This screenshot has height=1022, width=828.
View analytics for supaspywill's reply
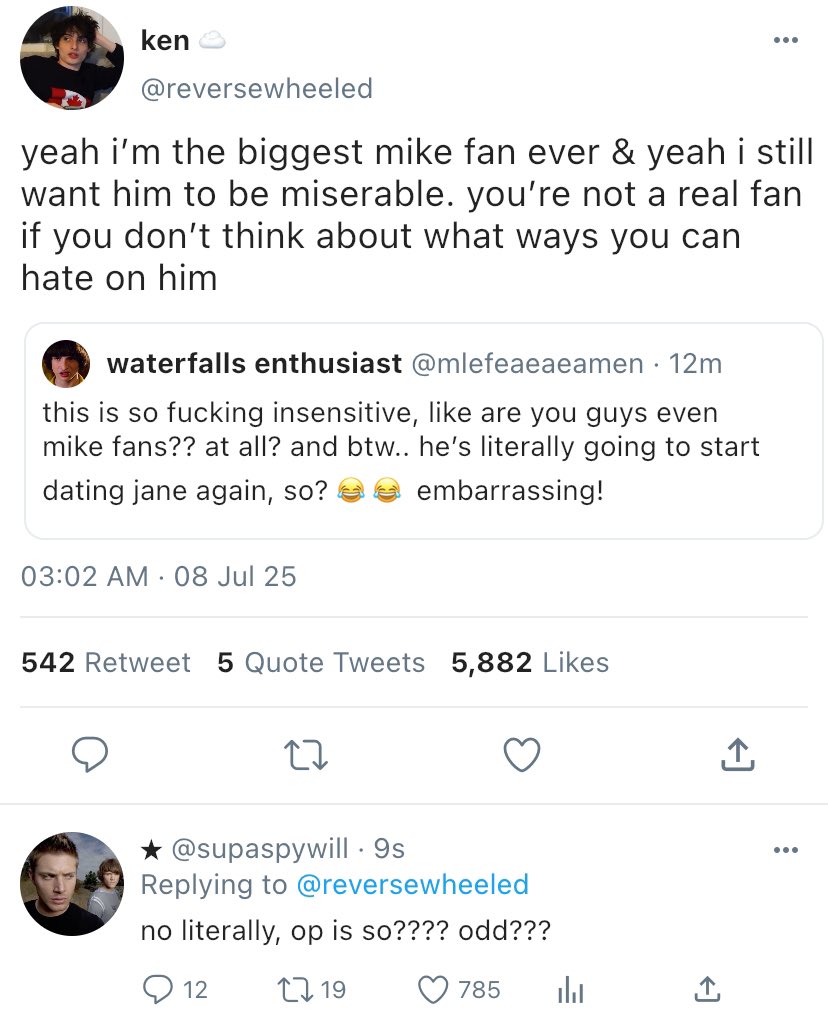coord(568,989)
